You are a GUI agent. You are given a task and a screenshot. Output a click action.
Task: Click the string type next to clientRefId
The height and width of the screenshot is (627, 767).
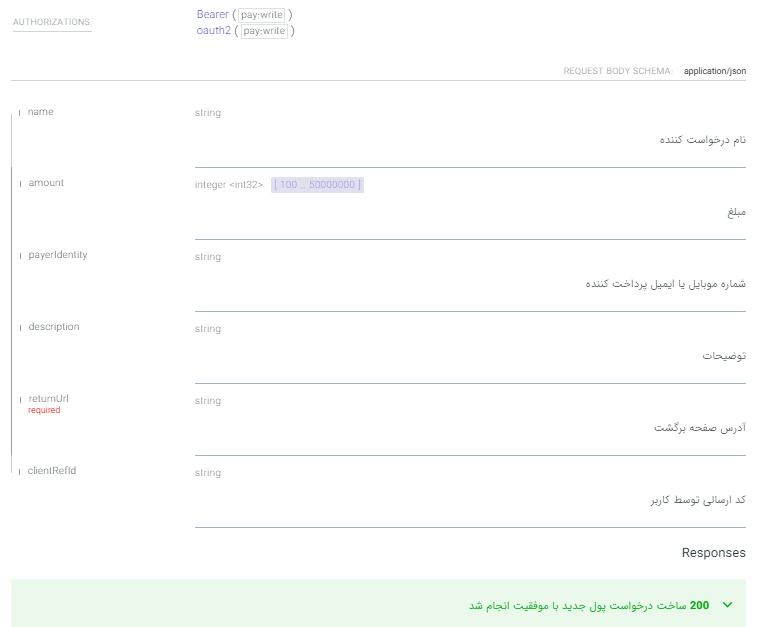click(x=208, y=473)
